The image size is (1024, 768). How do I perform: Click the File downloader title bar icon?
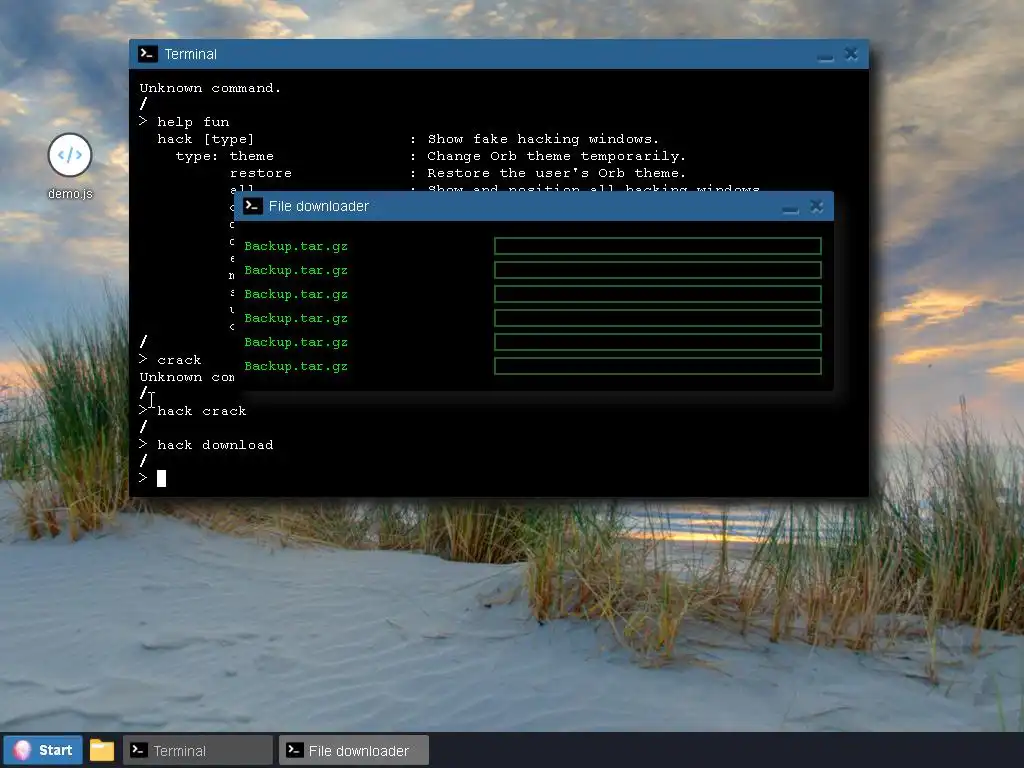(253, 206)
